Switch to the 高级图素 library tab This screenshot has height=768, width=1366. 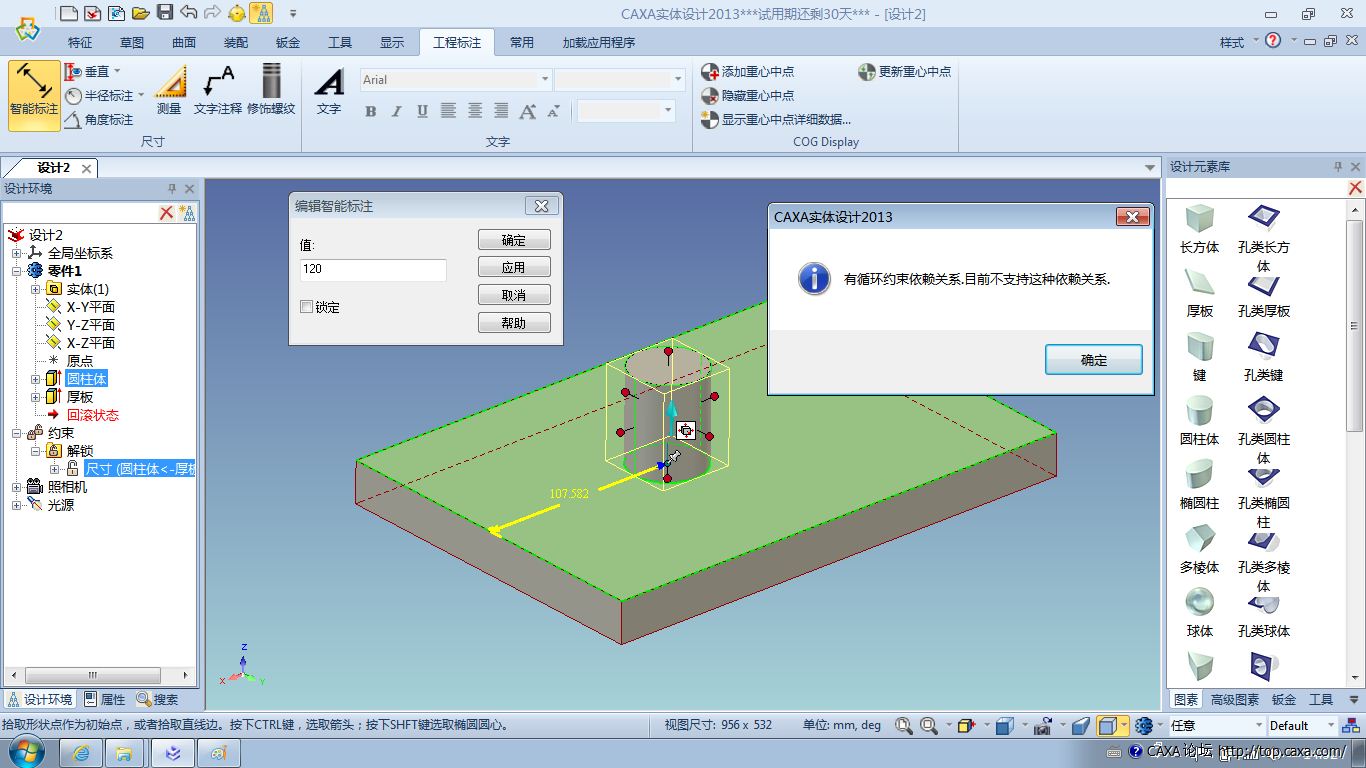(1235, 700)
